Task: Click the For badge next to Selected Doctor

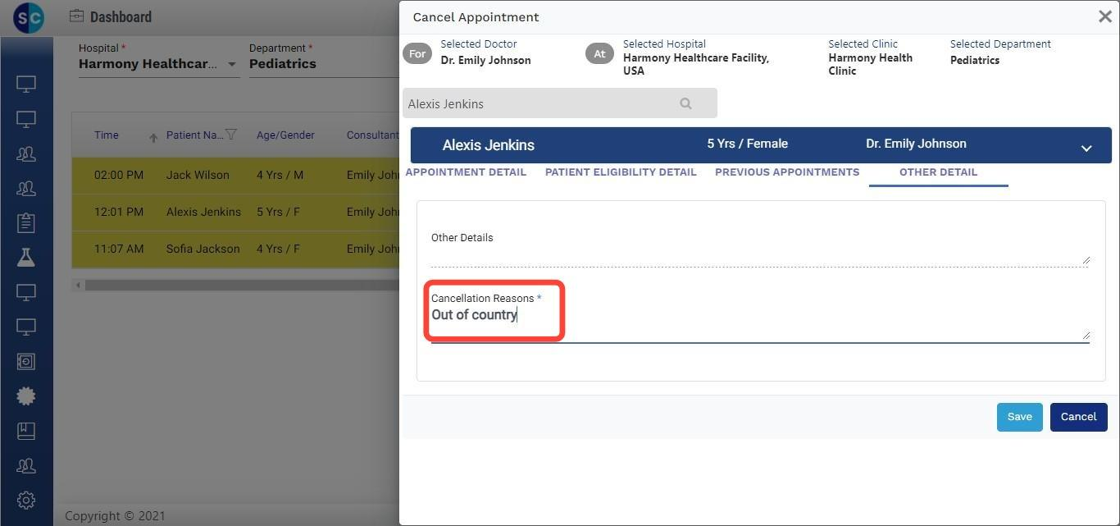Action: coord(417,54)
